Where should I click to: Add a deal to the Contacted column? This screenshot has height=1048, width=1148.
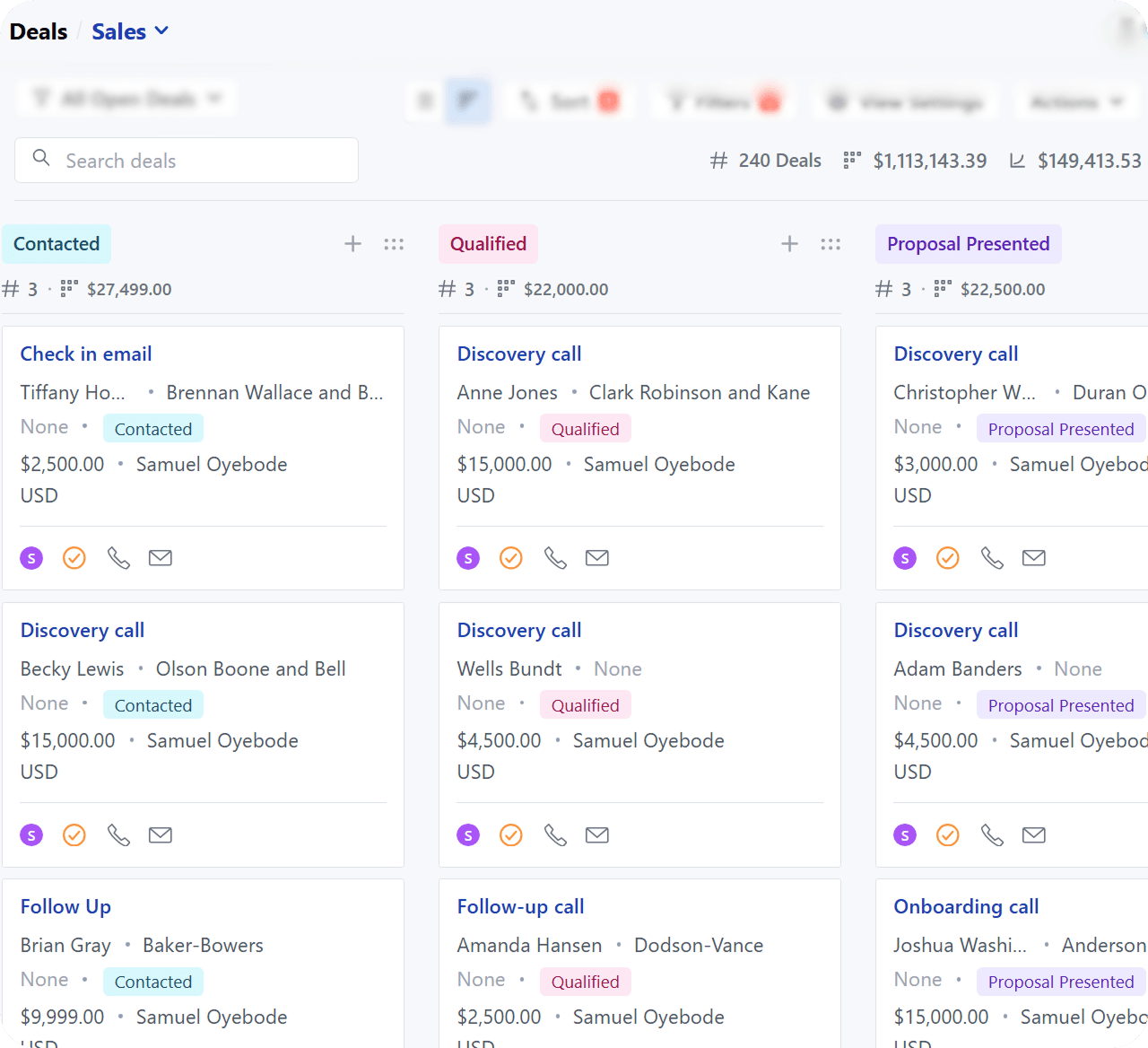coord(353,244)
